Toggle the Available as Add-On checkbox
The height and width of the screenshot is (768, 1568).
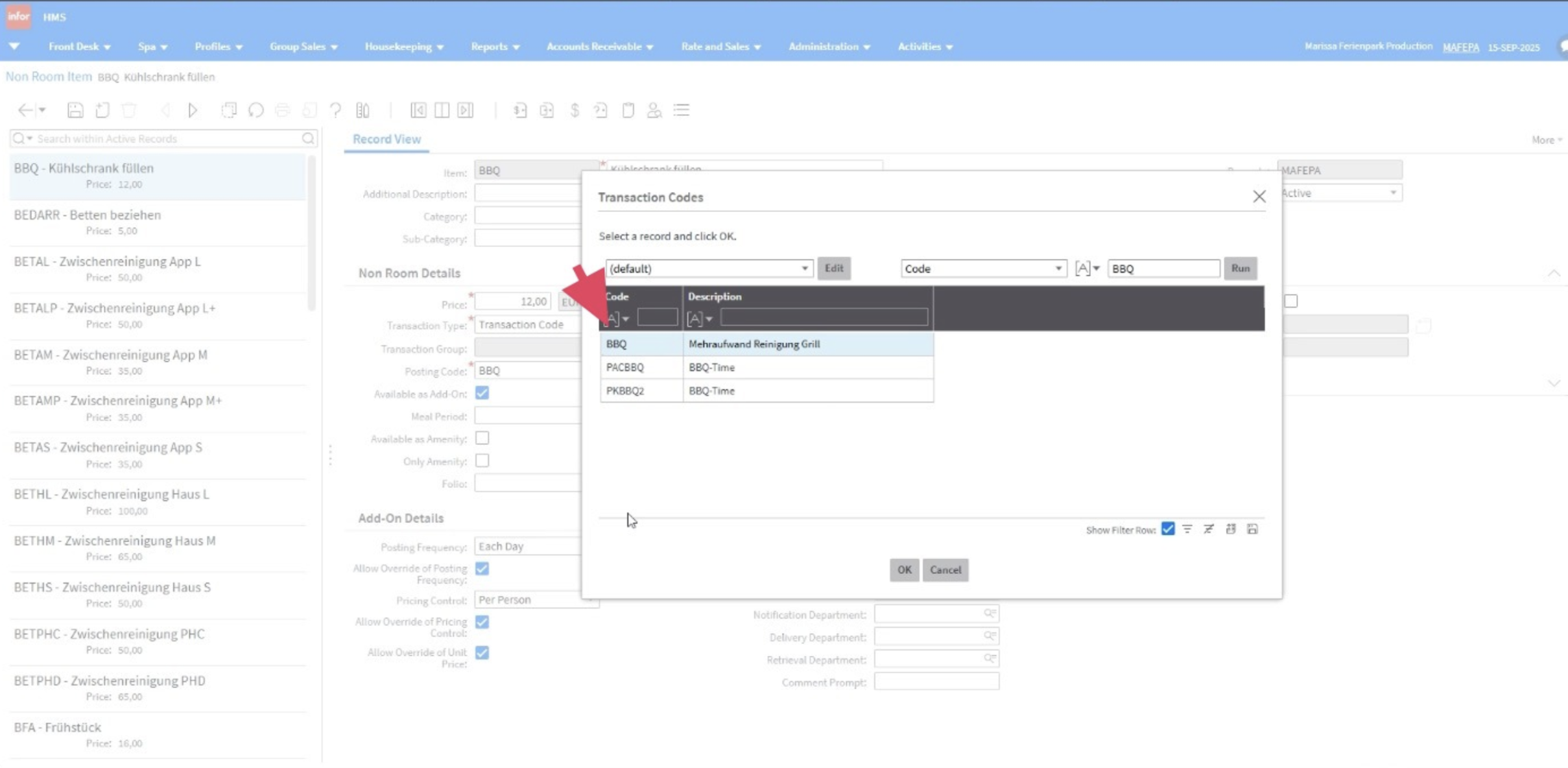pos(482,393)
